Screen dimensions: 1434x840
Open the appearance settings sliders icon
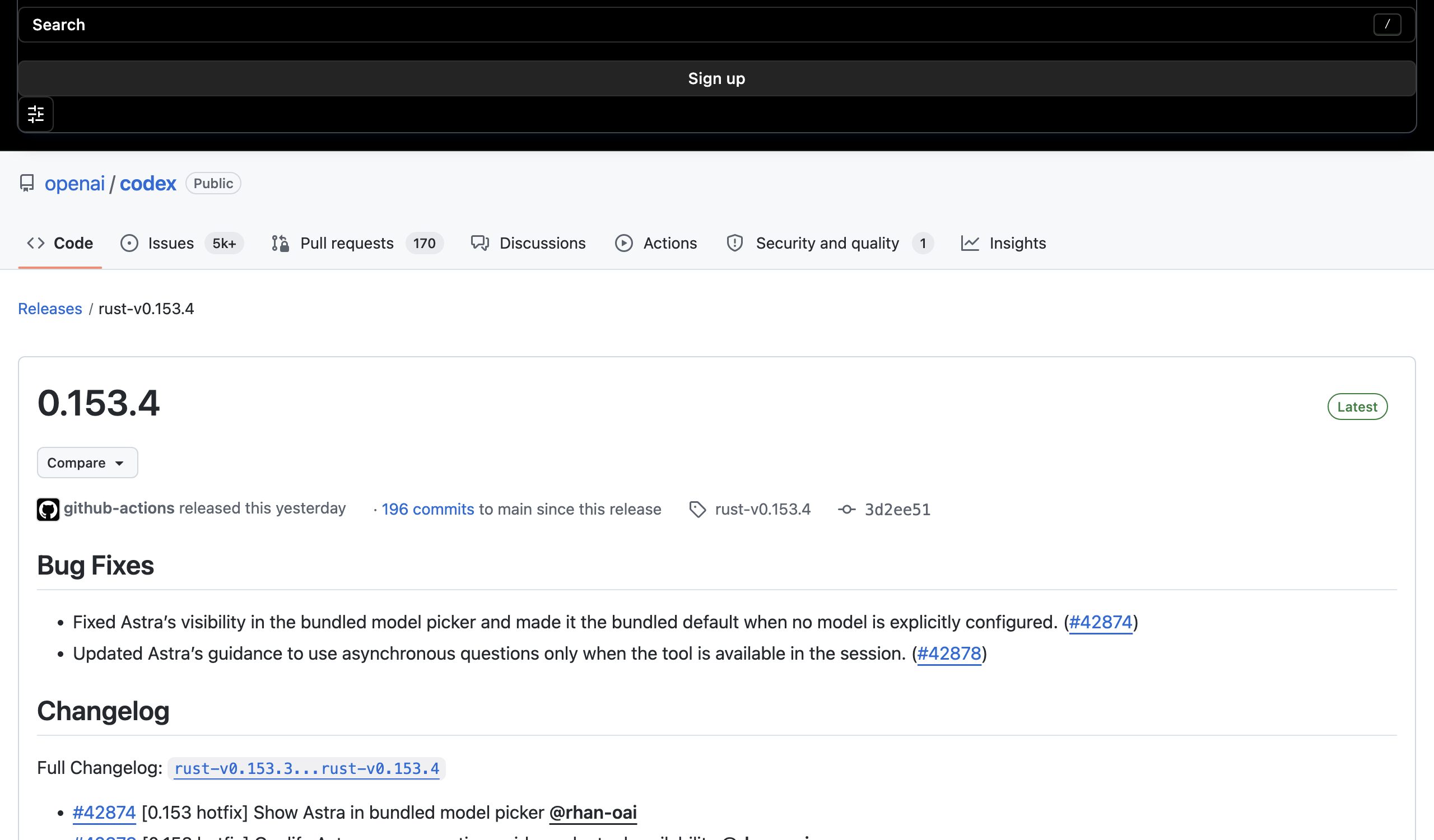click(36, 114)
